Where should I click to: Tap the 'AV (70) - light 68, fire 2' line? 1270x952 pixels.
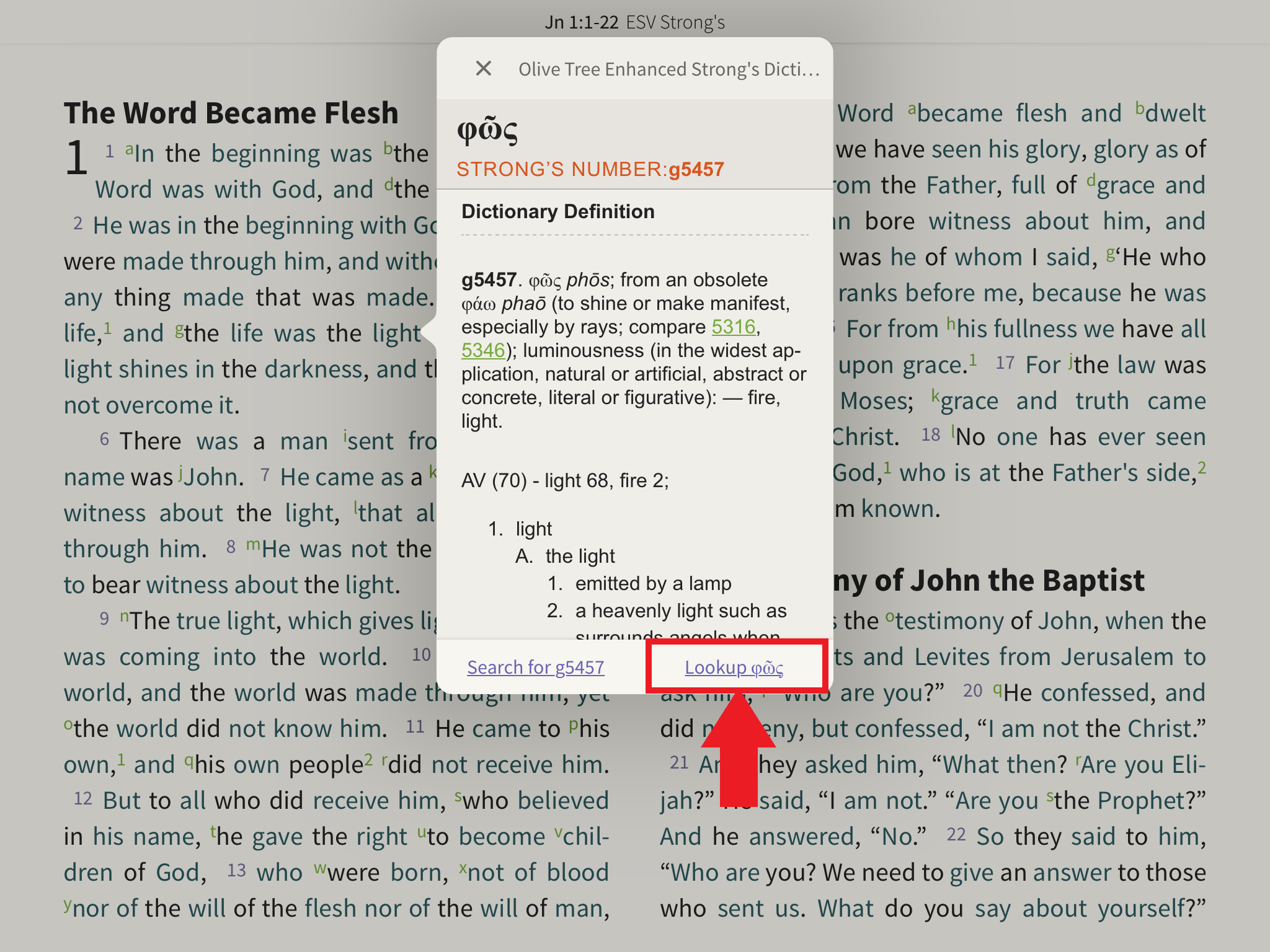coord(565,480)
